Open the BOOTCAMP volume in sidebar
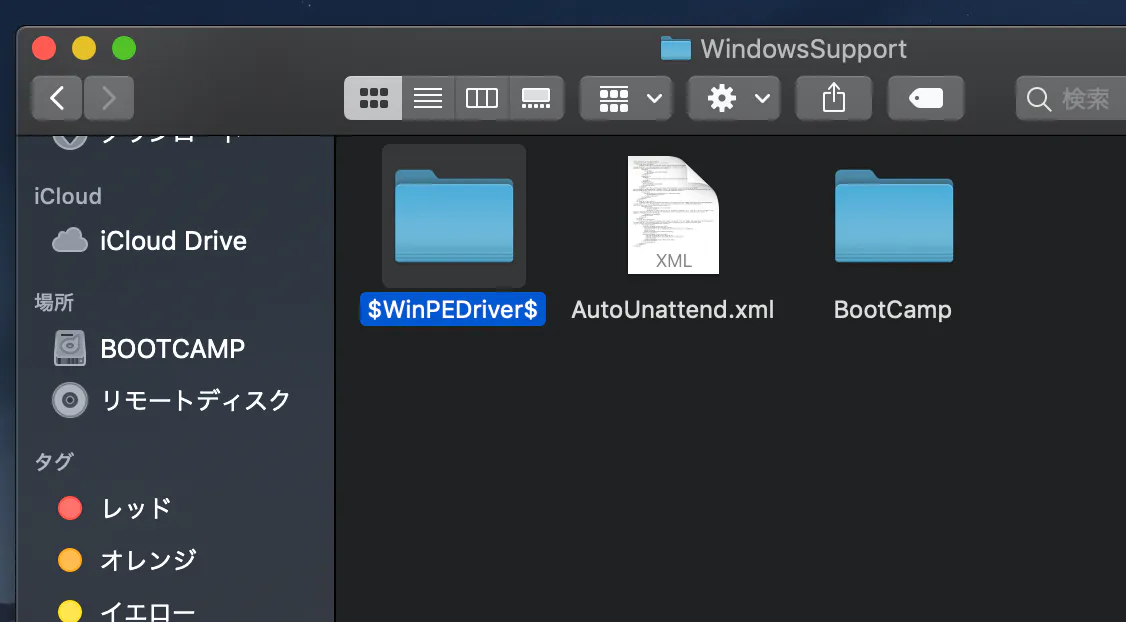 coord(150,348)
